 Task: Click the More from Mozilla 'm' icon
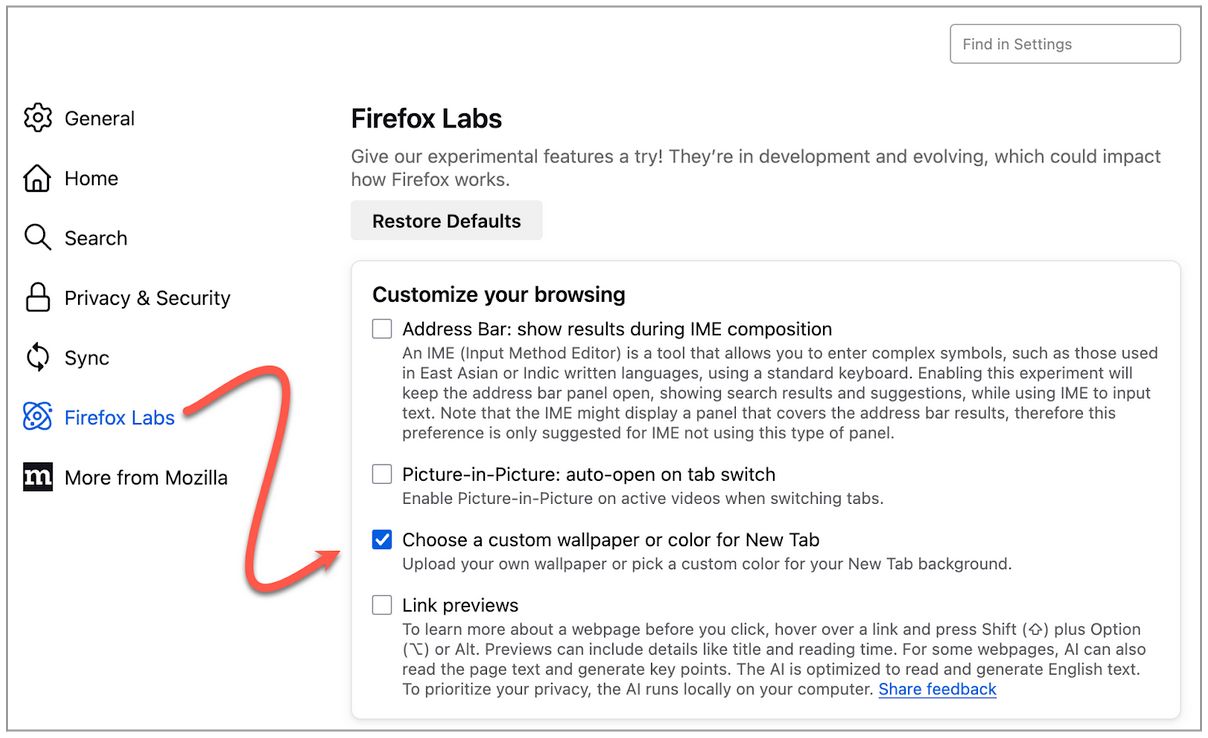point(37,477)
